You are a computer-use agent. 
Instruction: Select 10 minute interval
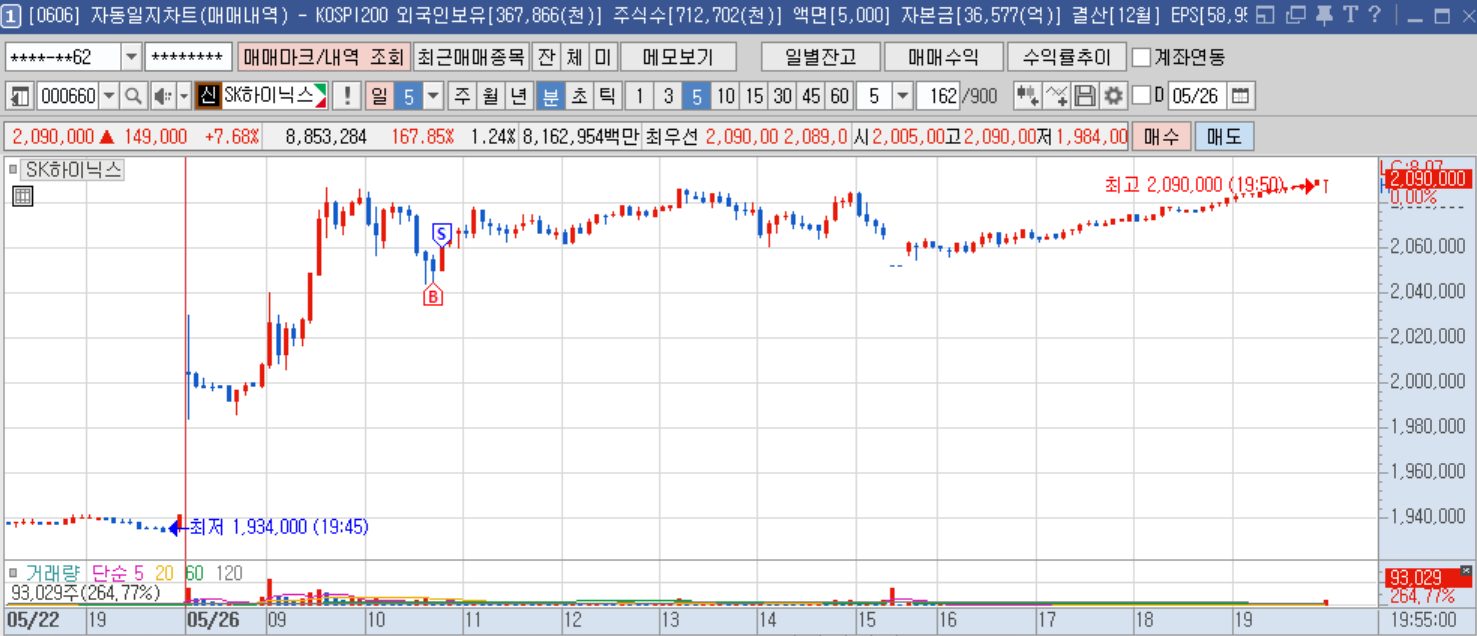[x=726, y=96]
